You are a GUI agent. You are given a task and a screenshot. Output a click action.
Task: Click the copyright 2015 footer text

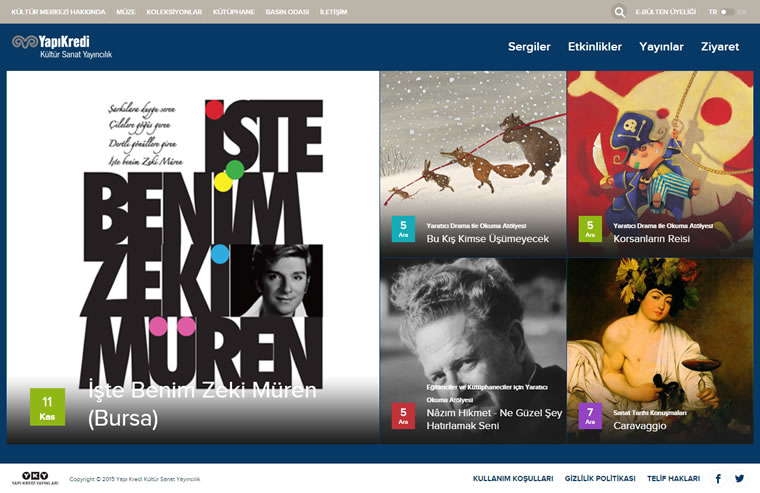[135, 479]
